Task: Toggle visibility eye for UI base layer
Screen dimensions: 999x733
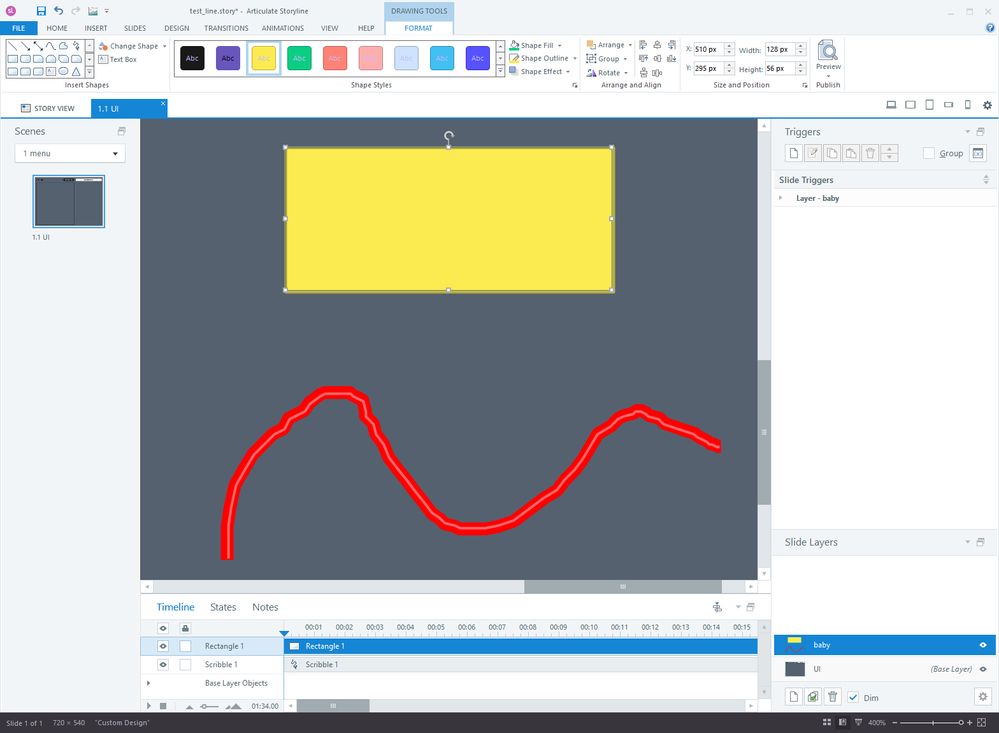Action: (x=983, y=669)
